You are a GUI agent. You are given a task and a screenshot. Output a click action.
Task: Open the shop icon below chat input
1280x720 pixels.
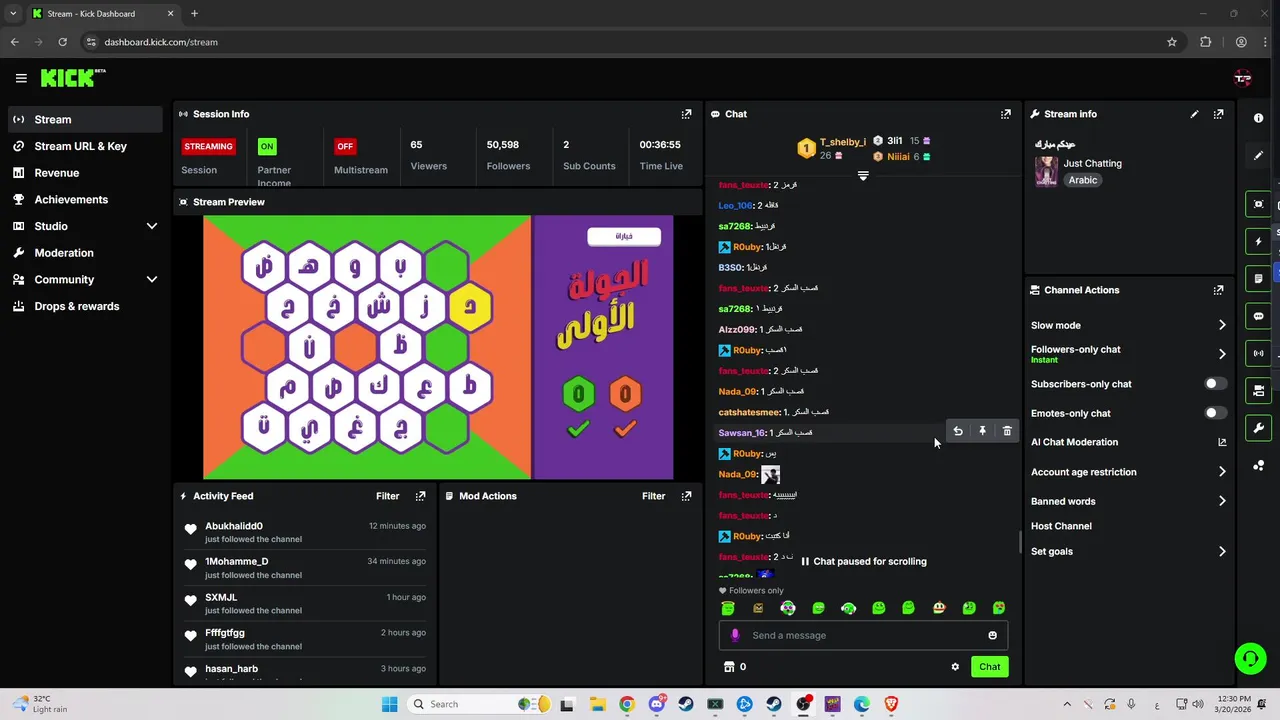[729, 667]
